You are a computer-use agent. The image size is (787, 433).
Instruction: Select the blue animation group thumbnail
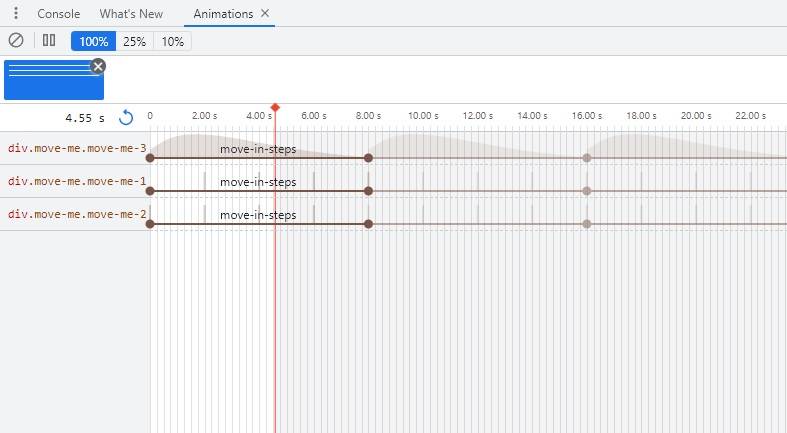tap(54, 80)
